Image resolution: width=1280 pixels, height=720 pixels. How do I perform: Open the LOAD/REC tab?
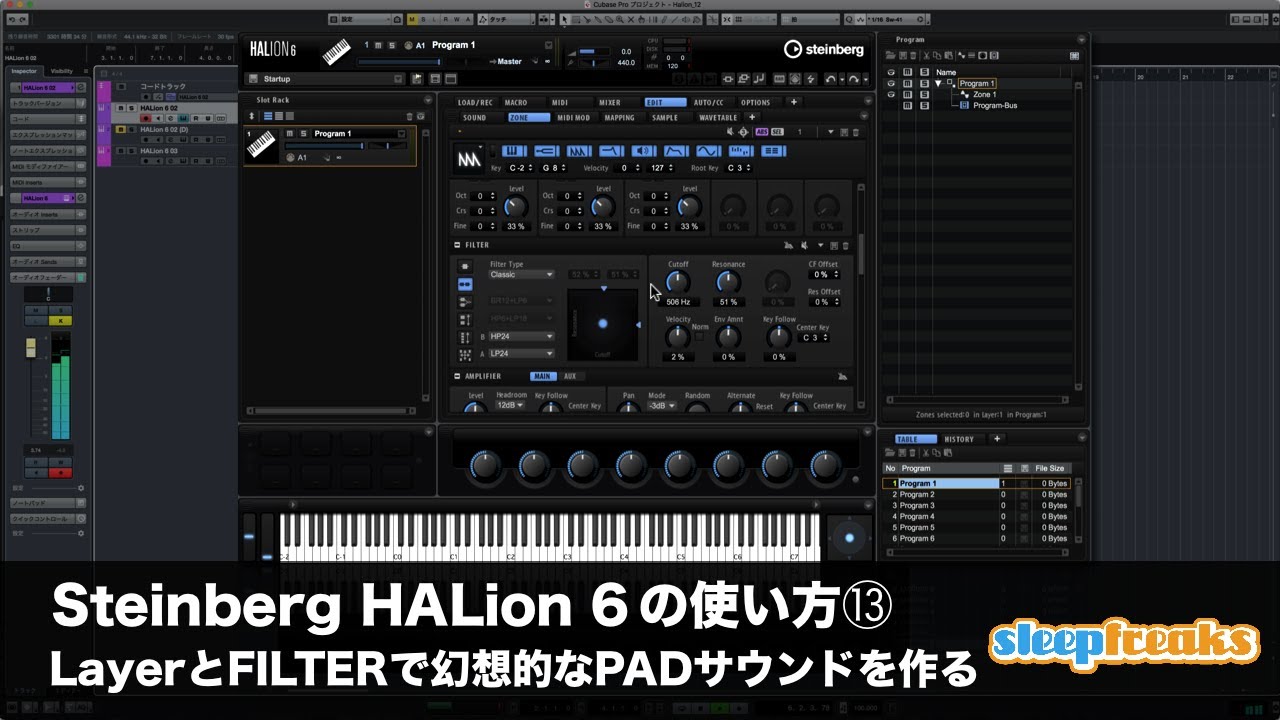(x=475, y=102)
